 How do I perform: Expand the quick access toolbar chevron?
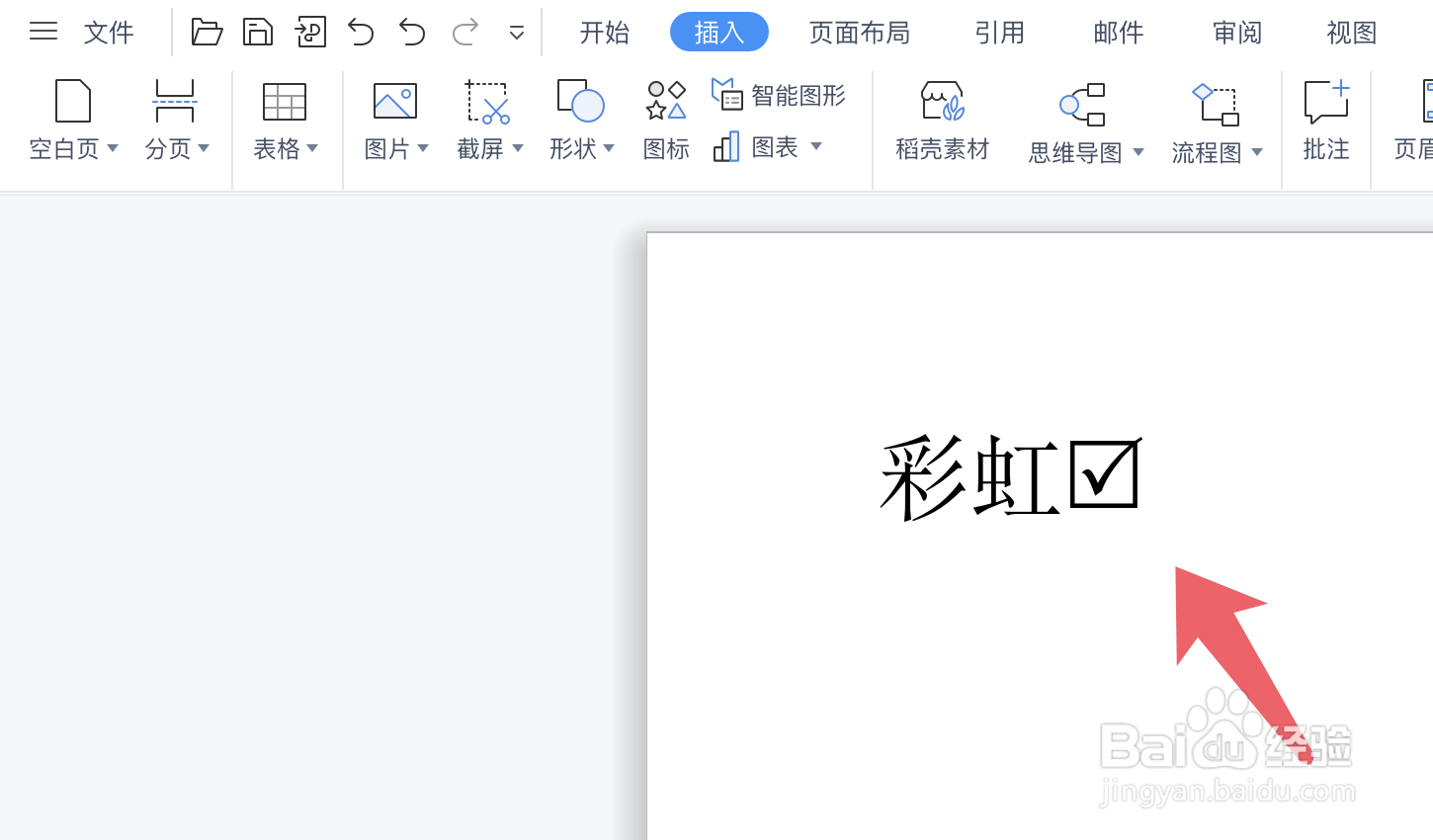[x=516, y=34]
